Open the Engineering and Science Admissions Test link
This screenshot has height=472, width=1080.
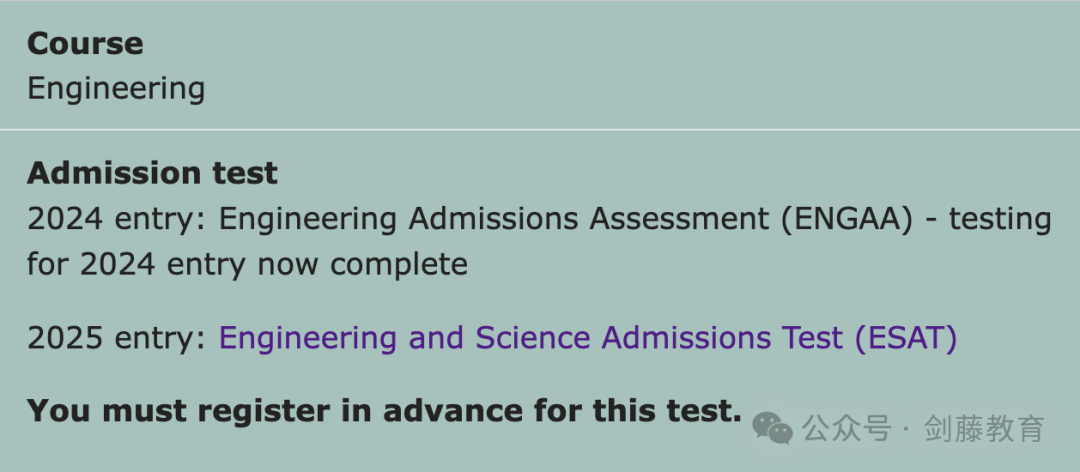pos(588,338)
